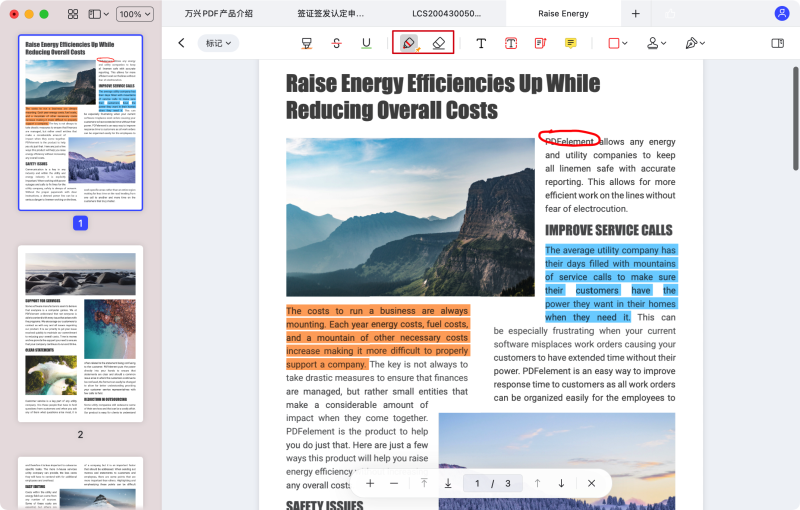Image resolution: width=800 pixels, height=510 pixels.
Task: Select the strikethrough annotation tool
Action: click(336, 43)
